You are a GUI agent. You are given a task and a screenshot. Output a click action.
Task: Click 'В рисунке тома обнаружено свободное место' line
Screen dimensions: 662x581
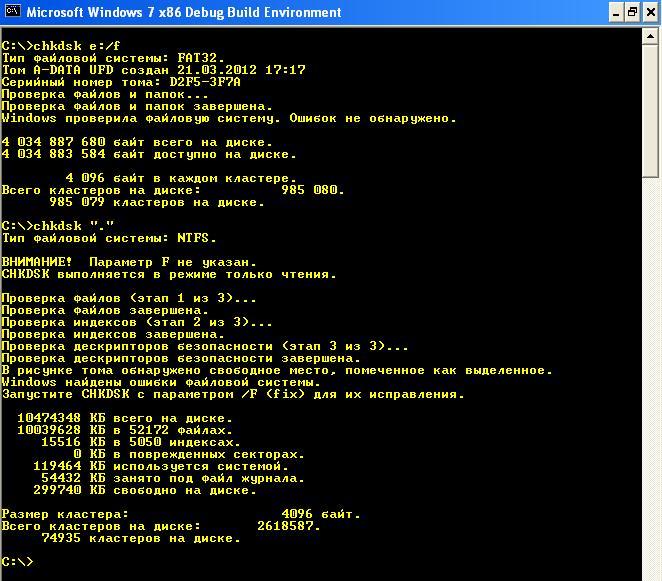(x=277, y=370)
